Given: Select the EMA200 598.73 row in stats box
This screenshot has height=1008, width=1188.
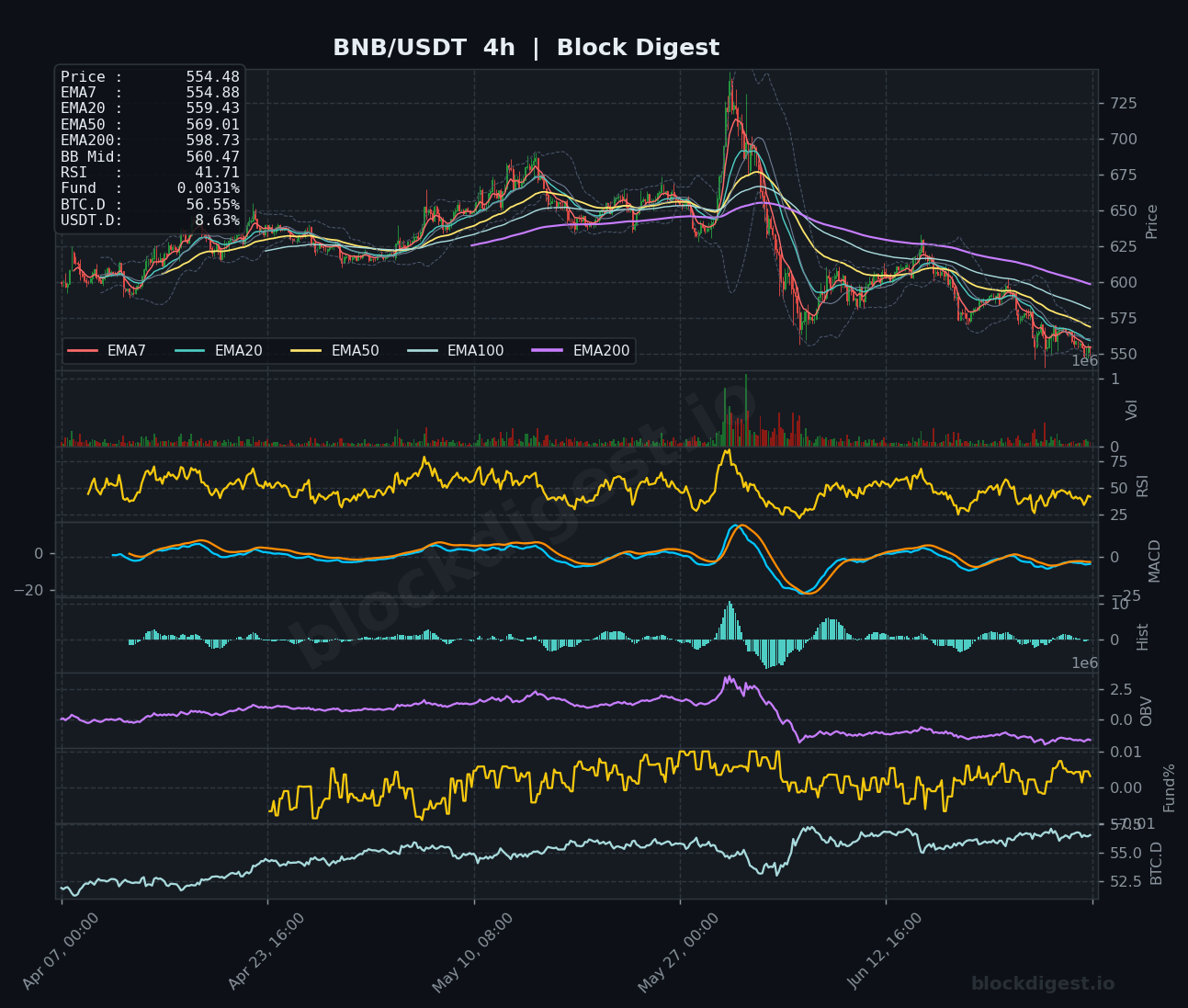Looking at the screenshot, I should (x=150, y=141).
